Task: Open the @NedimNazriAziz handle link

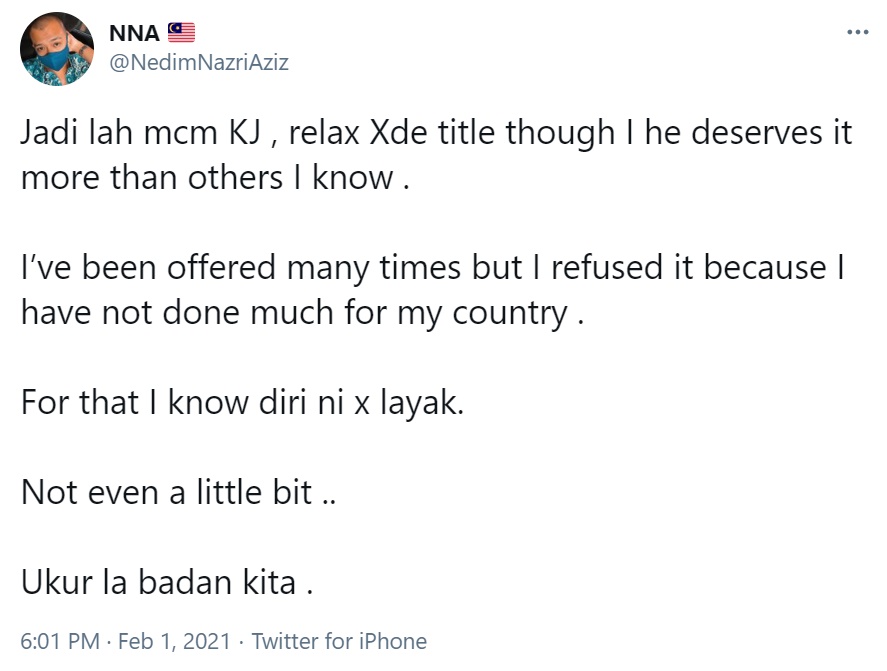Action: 199,62
